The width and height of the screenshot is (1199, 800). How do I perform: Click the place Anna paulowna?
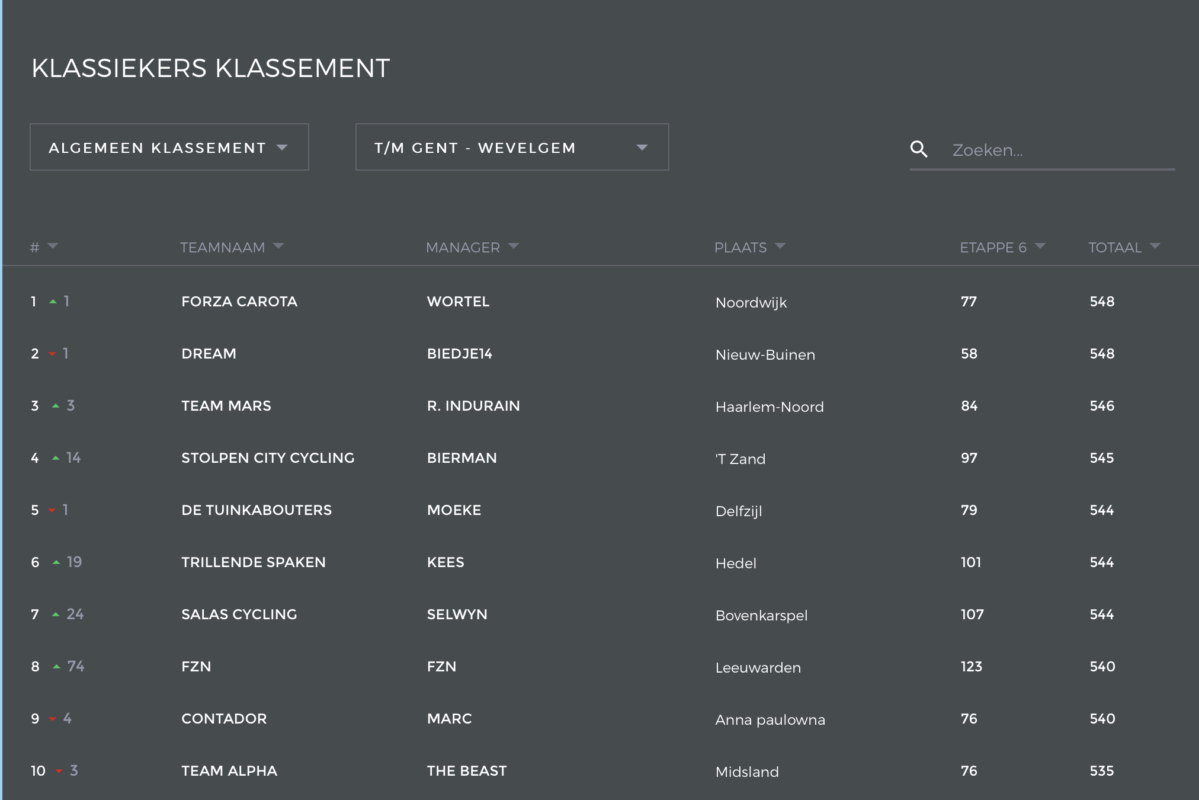tap(770, 720)
